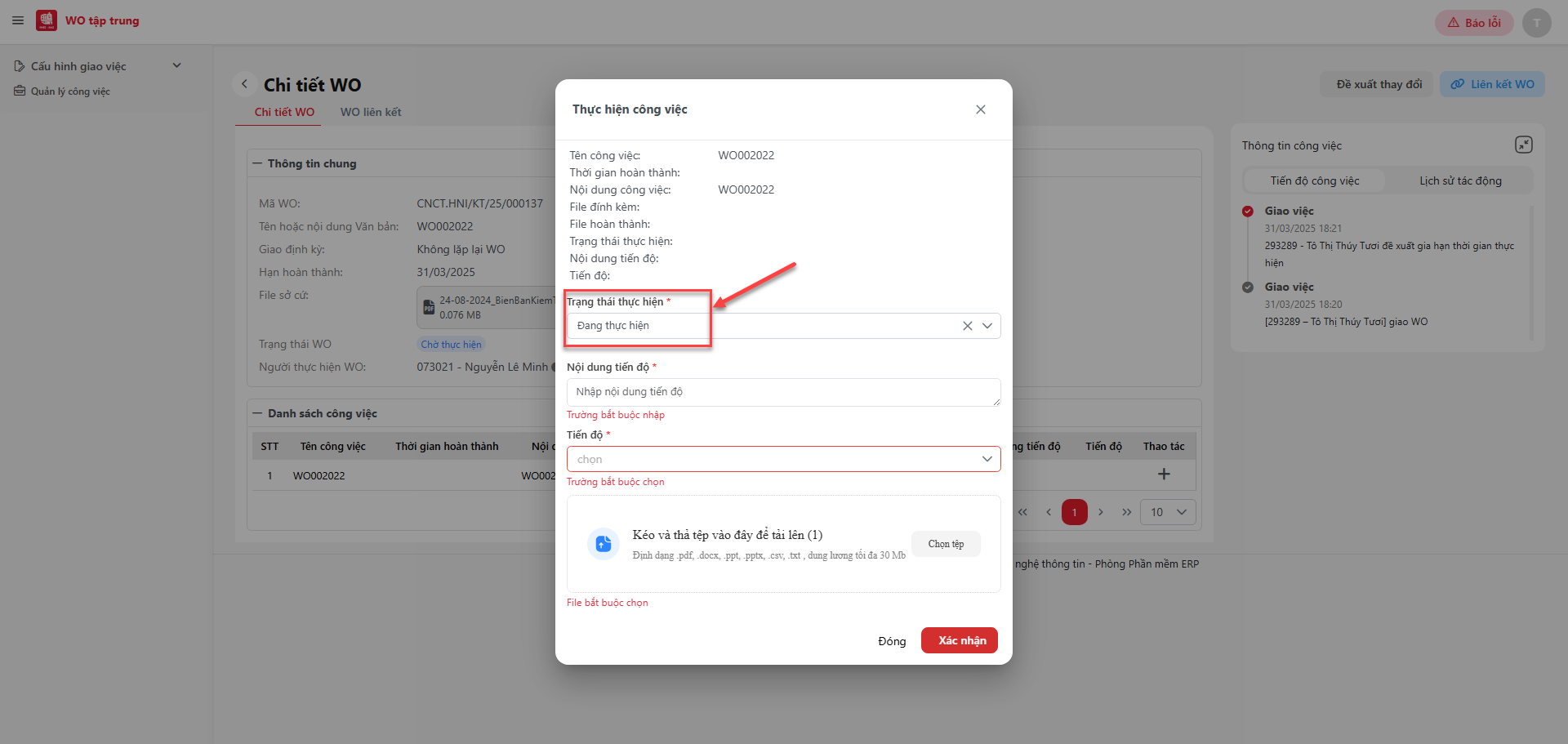Click the Xác nhận button

960,640
